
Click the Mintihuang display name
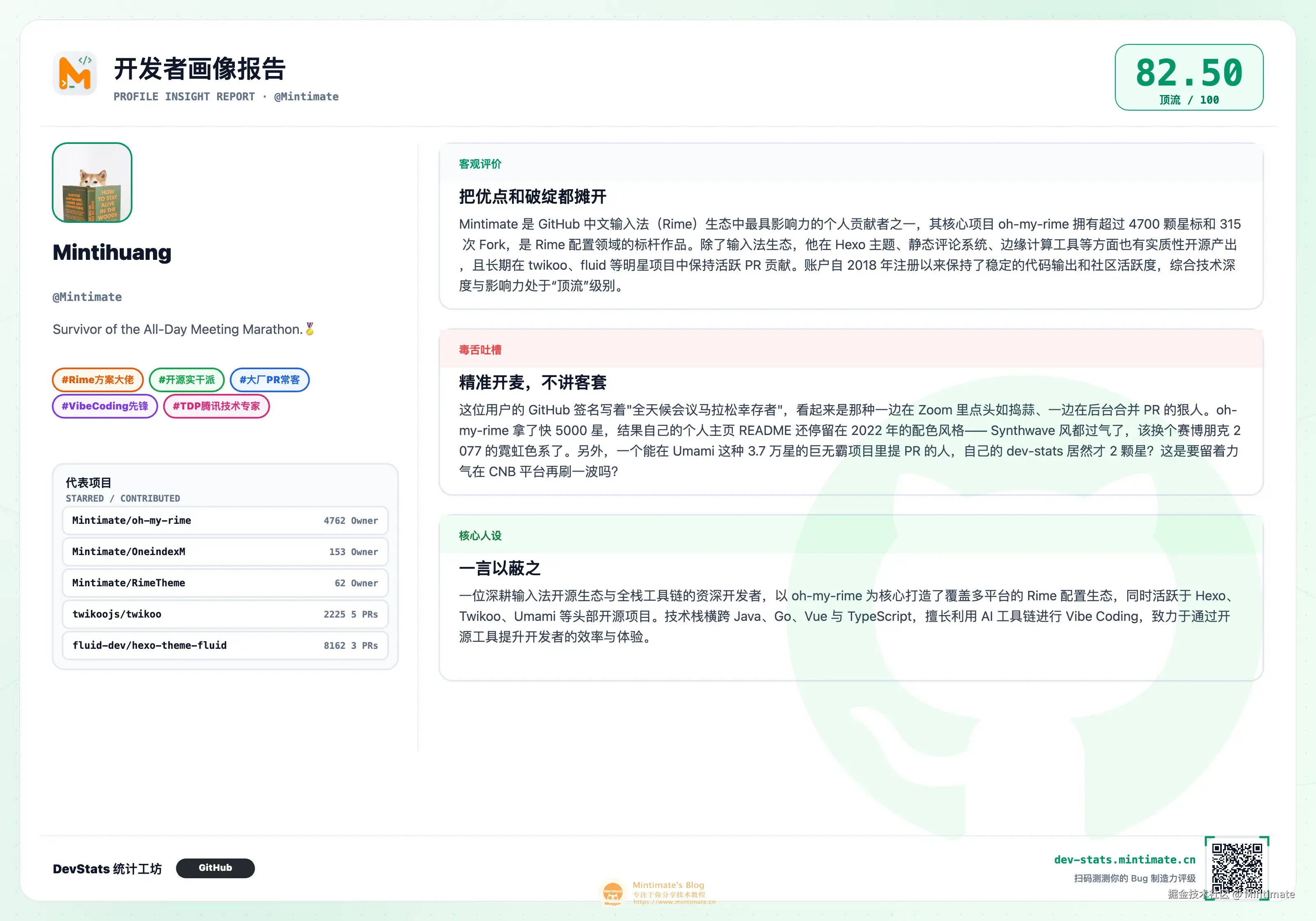112,252
